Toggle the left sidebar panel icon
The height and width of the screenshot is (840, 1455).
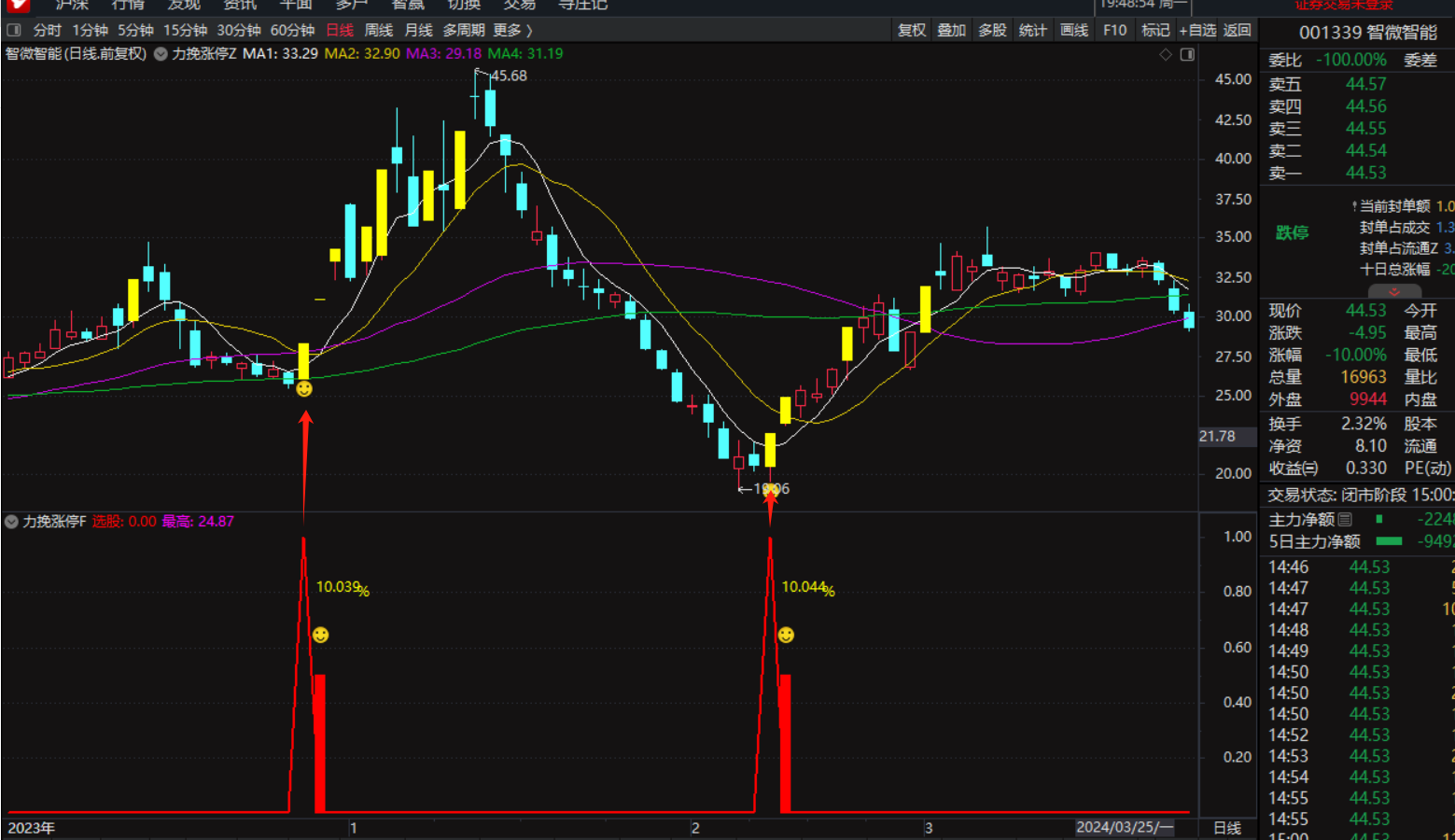(14, 30)
